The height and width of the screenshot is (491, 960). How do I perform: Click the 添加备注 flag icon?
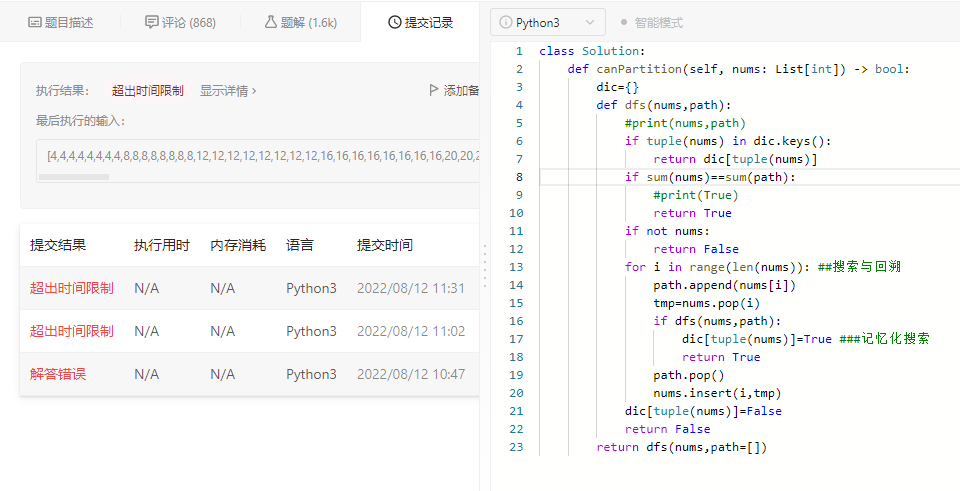pos(434,91)
